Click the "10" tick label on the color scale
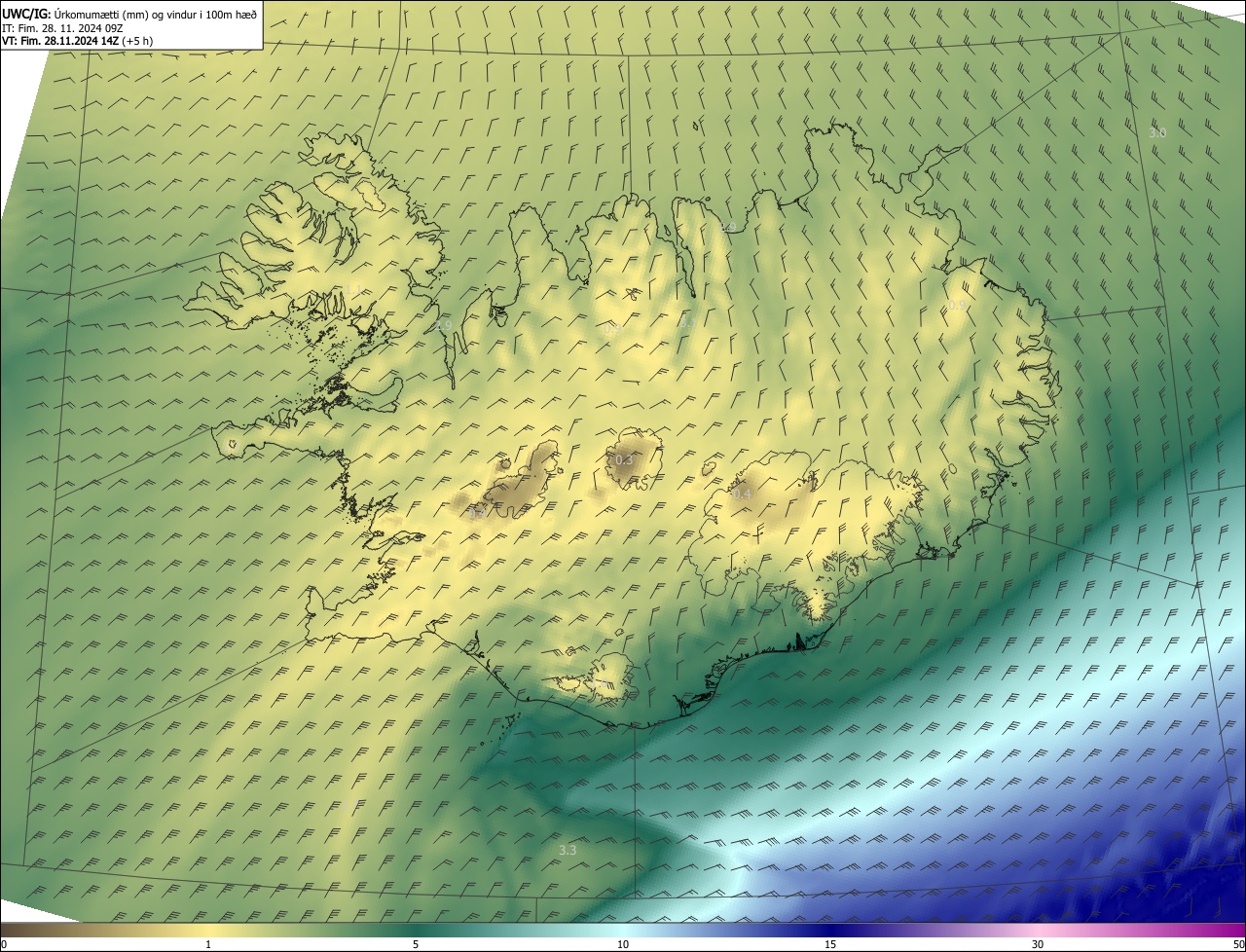This screenshot has height=952, width=1246. pyautogui.click(x=623, y=944)
